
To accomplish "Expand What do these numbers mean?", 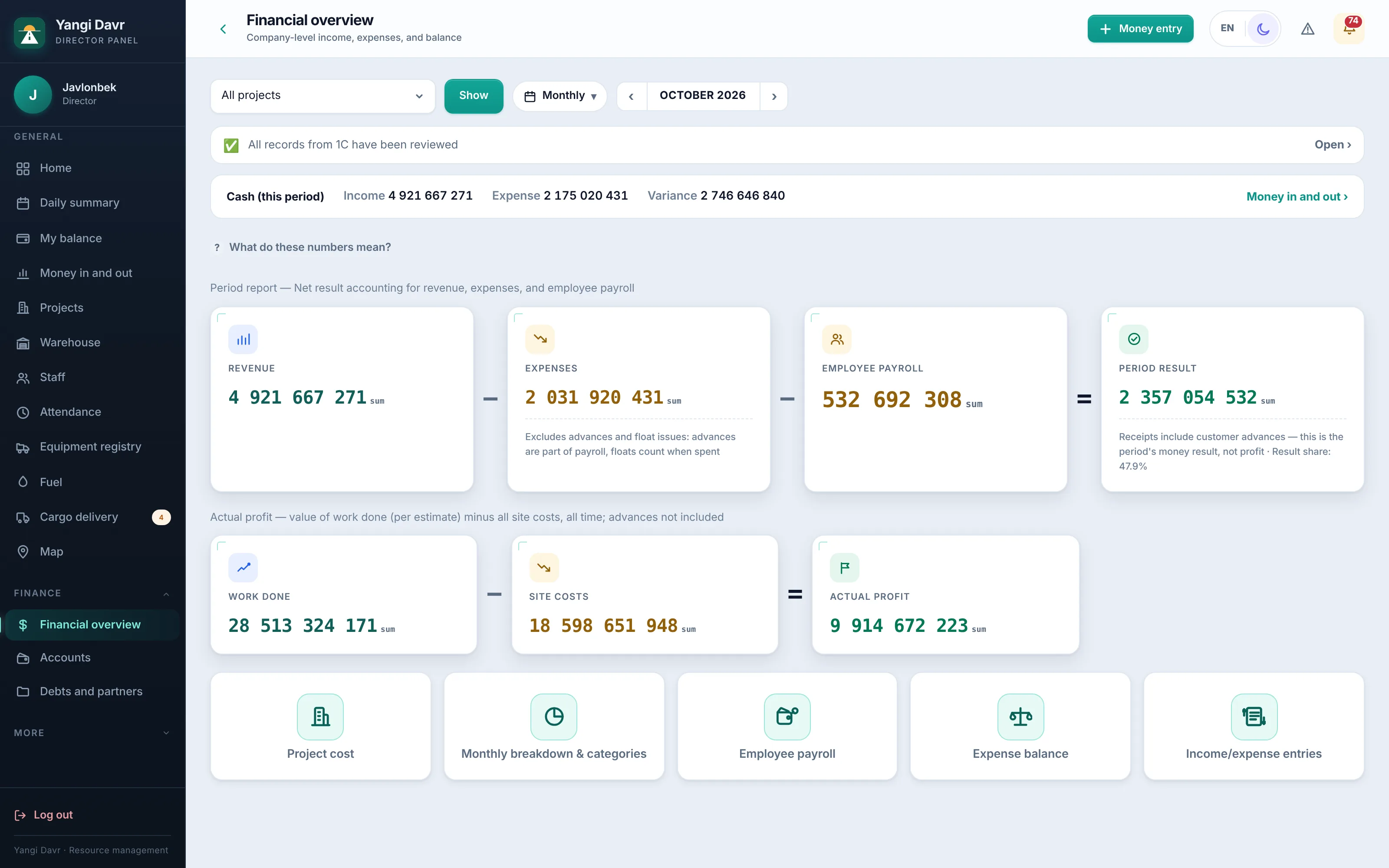I will [x=303, y=247].
